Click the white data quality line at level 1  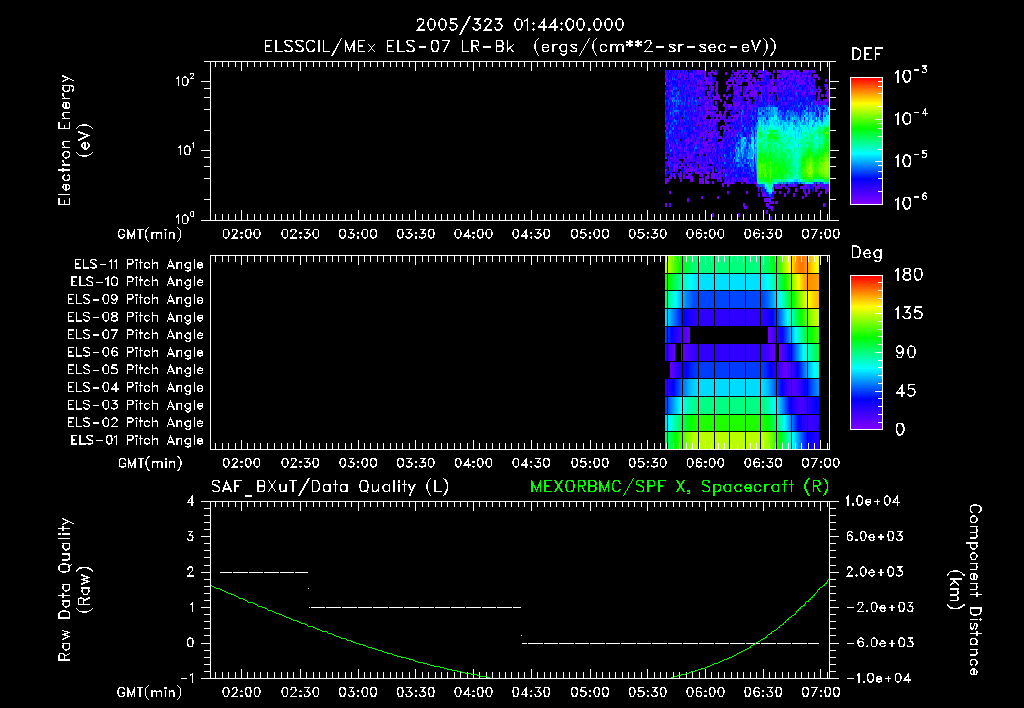[415, 607]
